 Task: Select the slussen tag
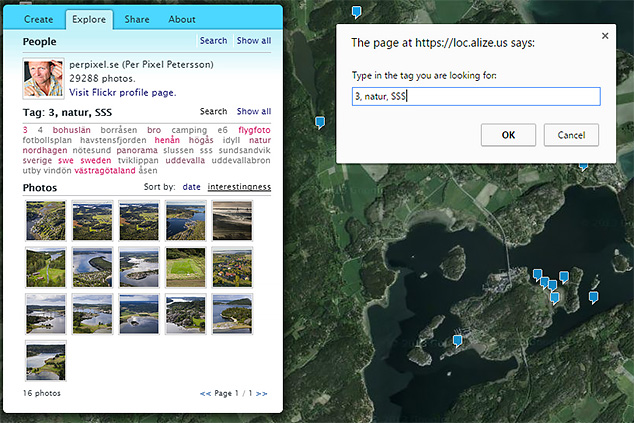[178, 150]
